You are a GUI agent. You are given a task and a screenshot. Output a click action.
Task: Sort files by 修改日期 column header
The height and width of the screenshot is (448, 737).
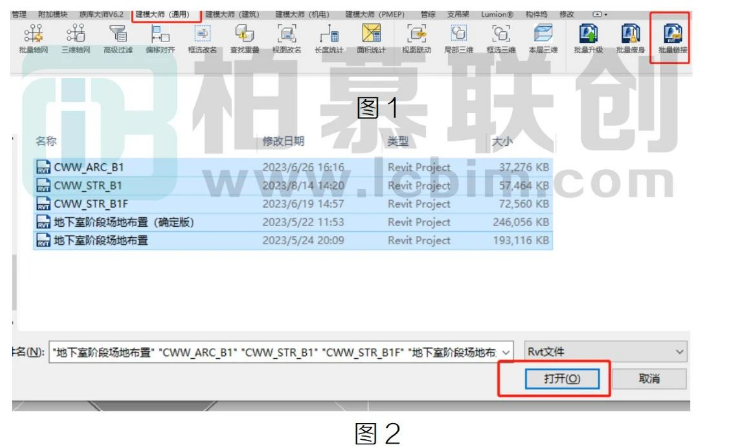click(x=283, y=141)
